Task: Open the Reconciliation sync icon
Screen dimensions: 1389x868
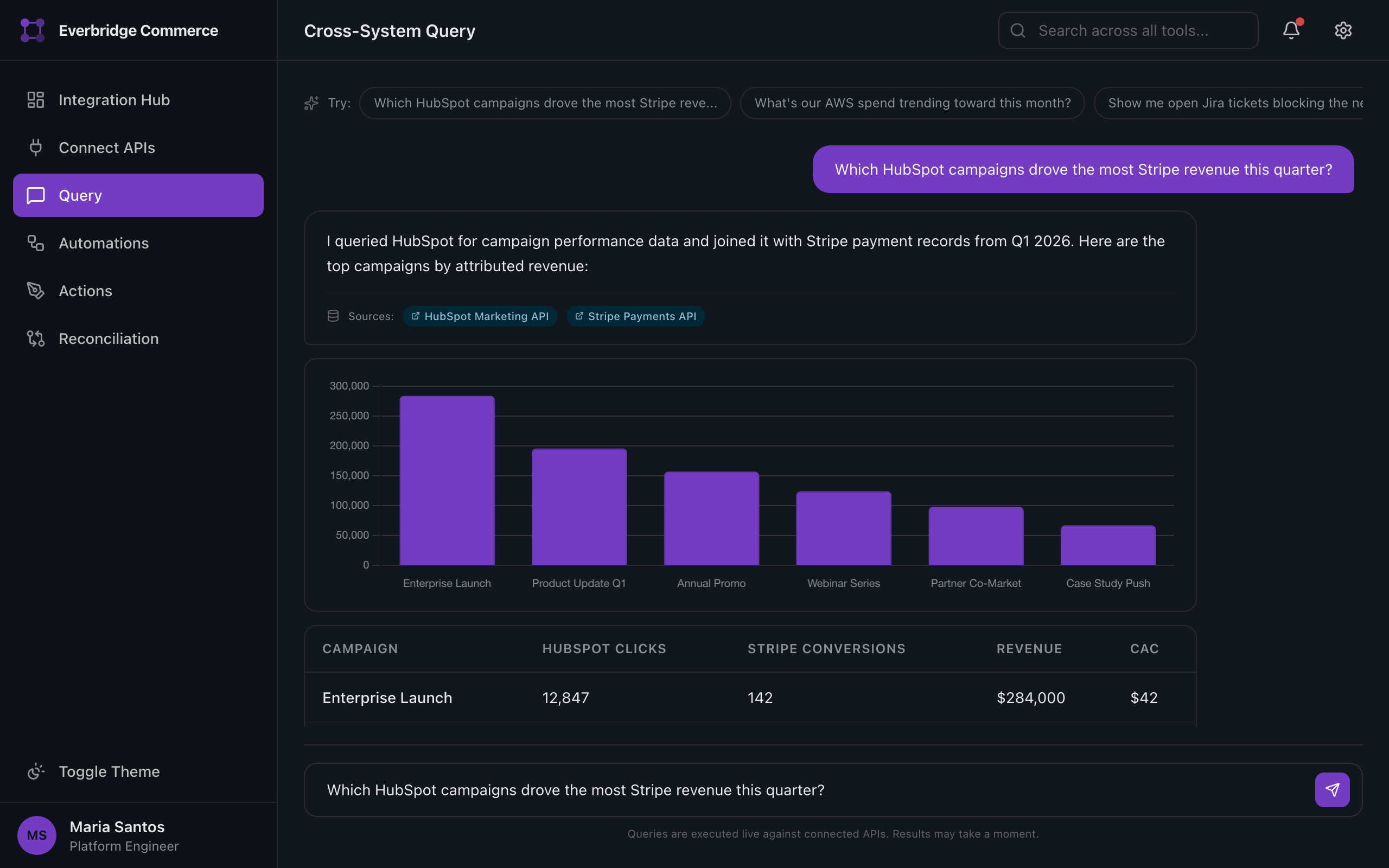Action: pos(36,338)
